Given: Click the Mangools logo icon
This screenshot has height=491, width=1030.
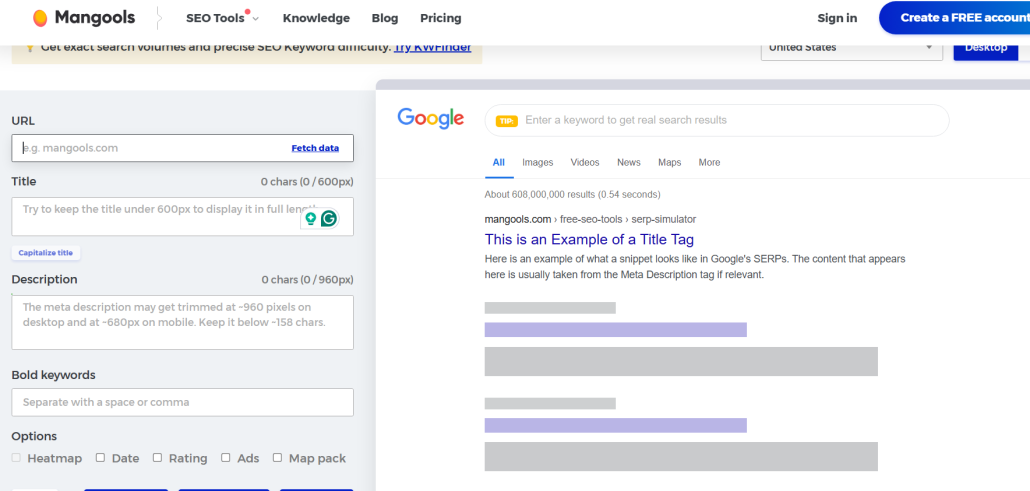Looking at the screenshot, I should pyautogui.click(x=40, y=18).
